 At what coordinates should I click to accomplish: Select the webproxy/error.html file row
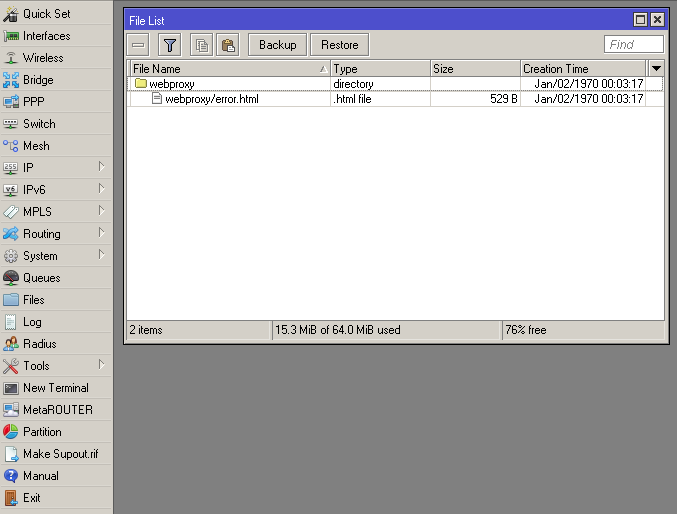[x=395, y=99]
